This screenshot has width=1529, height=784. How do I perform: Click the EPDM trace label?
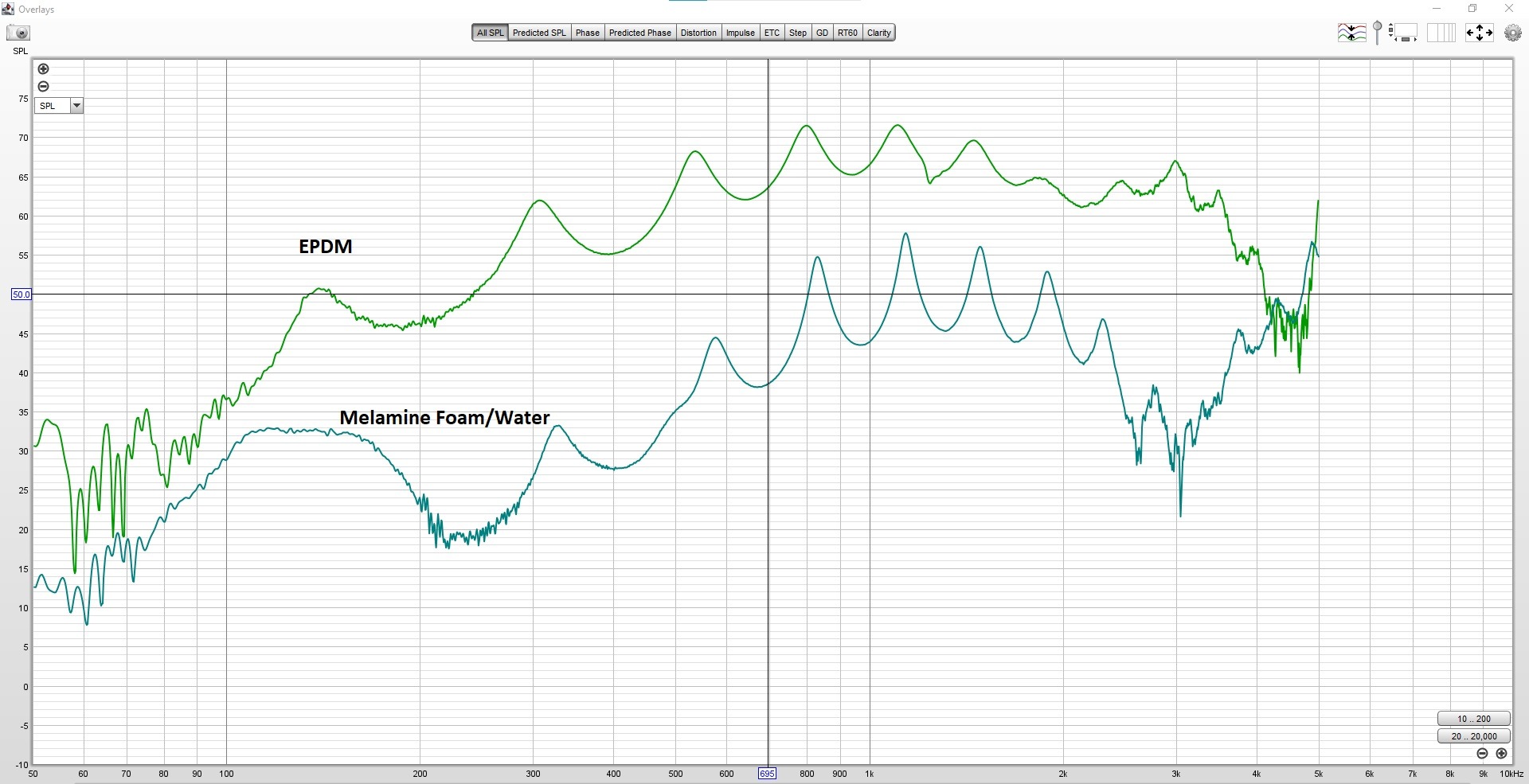(325, 247)
